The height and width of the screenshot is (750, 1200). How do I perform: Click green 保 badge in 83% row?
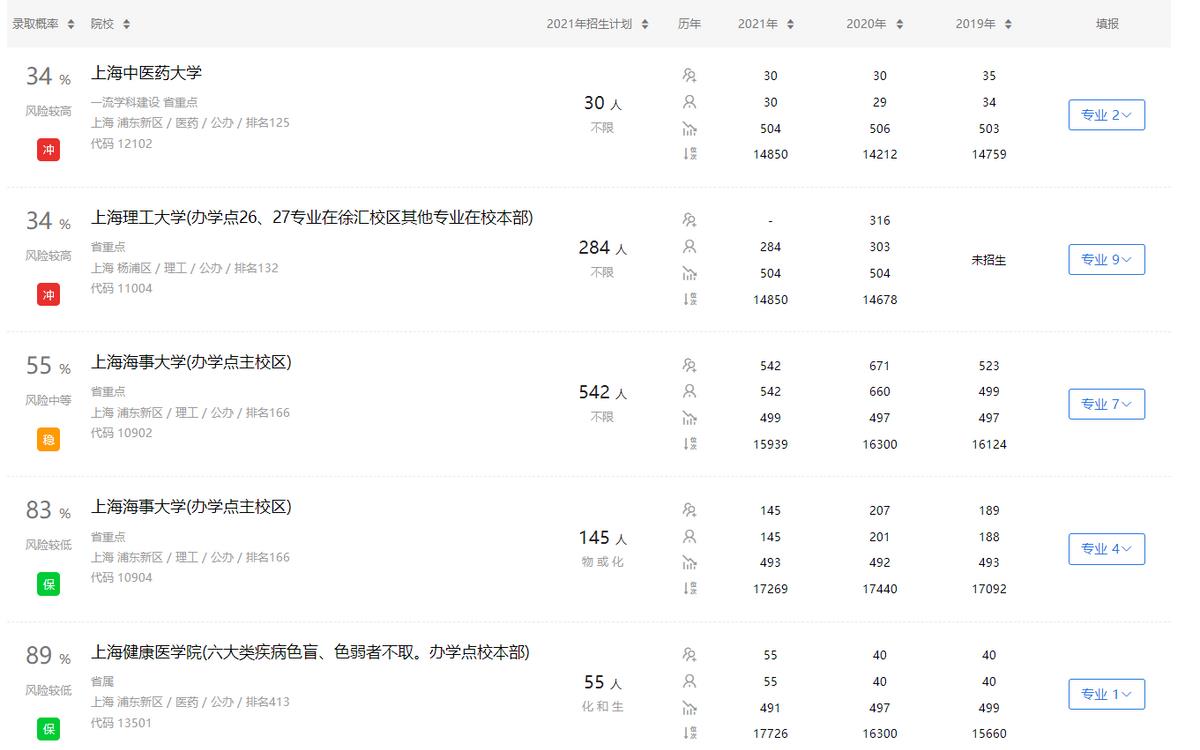(x=48, y=584)
